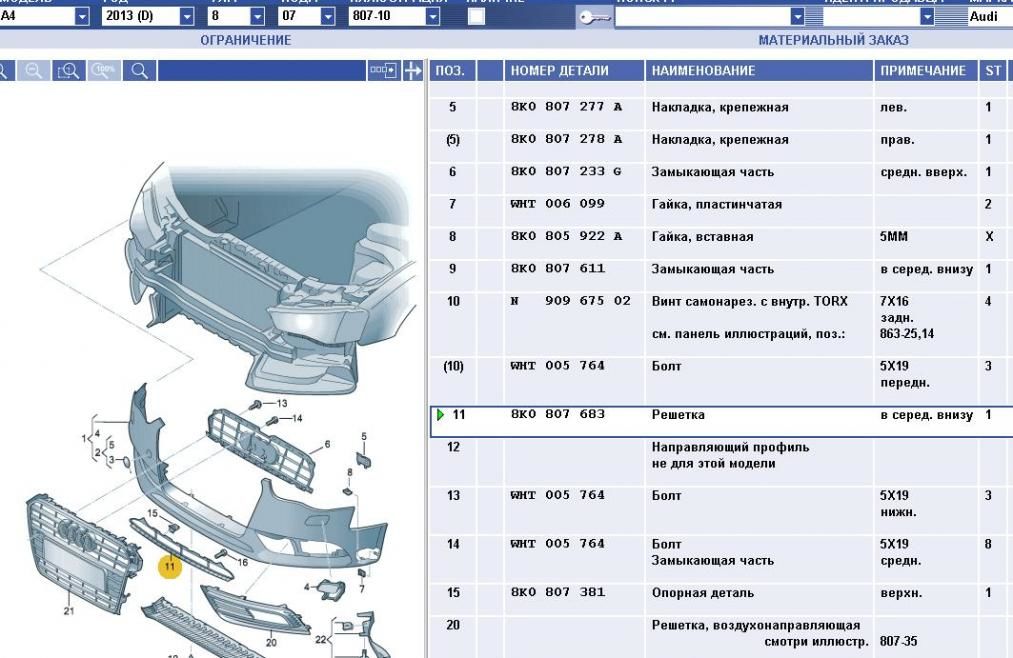Click callout 13 next to the bolt

point(282,404)
